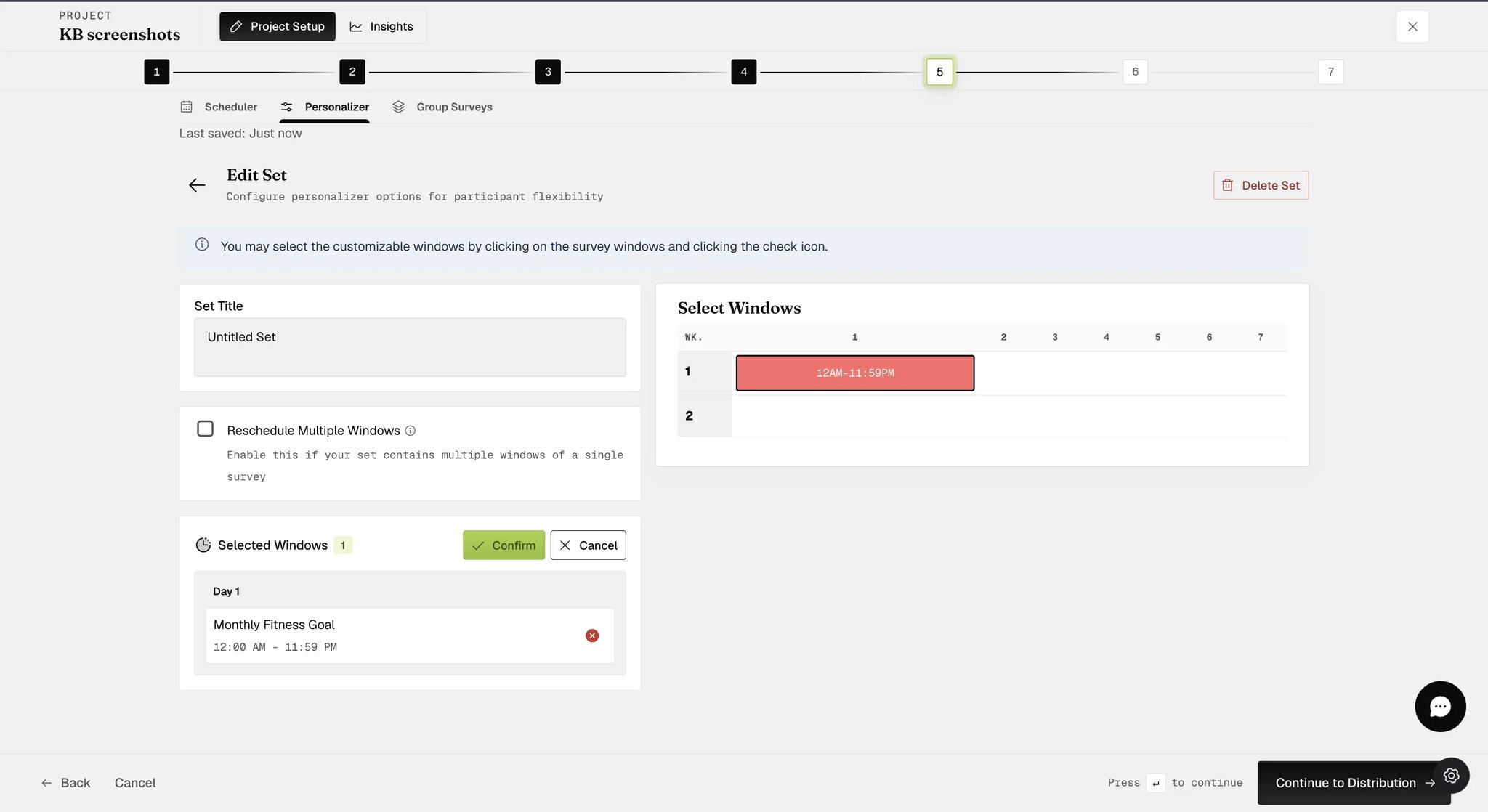Click info icon next to Reschedule Multiple Windows
Image resolution: width=1488 pixels, height=812 pixels.
click(x=411, y=431)
